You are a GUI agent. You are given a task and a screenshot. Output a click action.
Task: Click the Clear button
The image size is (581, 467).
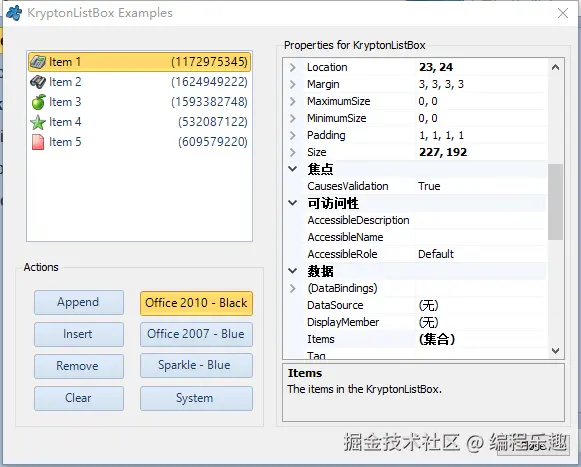[79, 398]
